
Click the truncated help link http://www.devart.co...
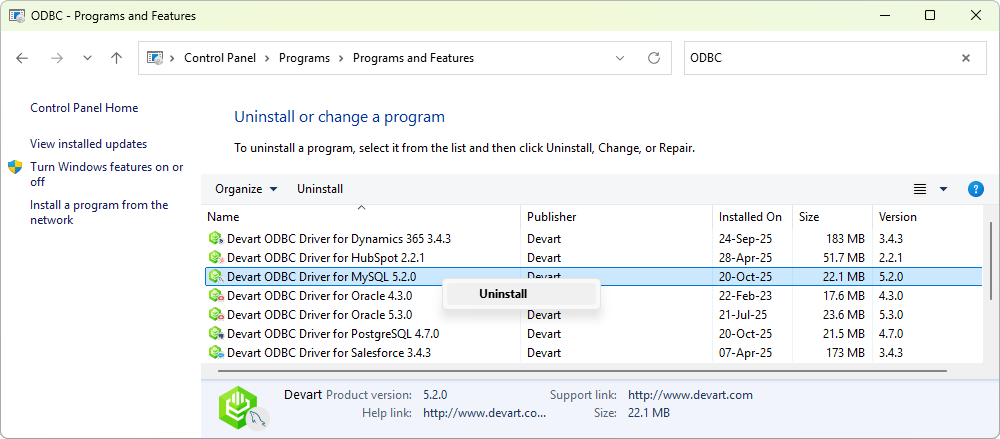485,413
